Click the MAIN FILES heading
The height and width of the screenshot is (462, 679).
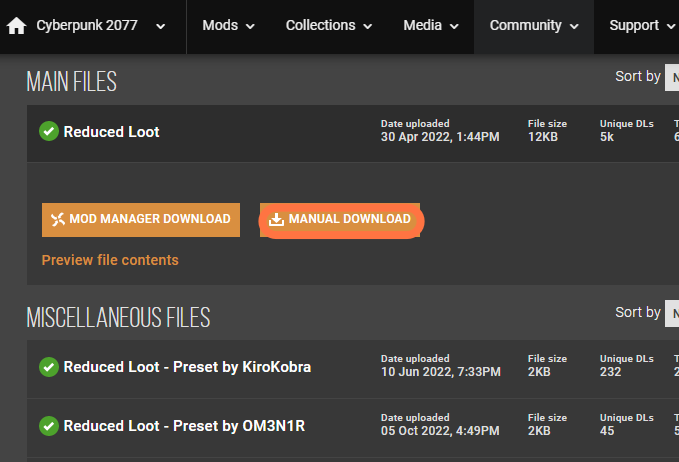point(71,81)
